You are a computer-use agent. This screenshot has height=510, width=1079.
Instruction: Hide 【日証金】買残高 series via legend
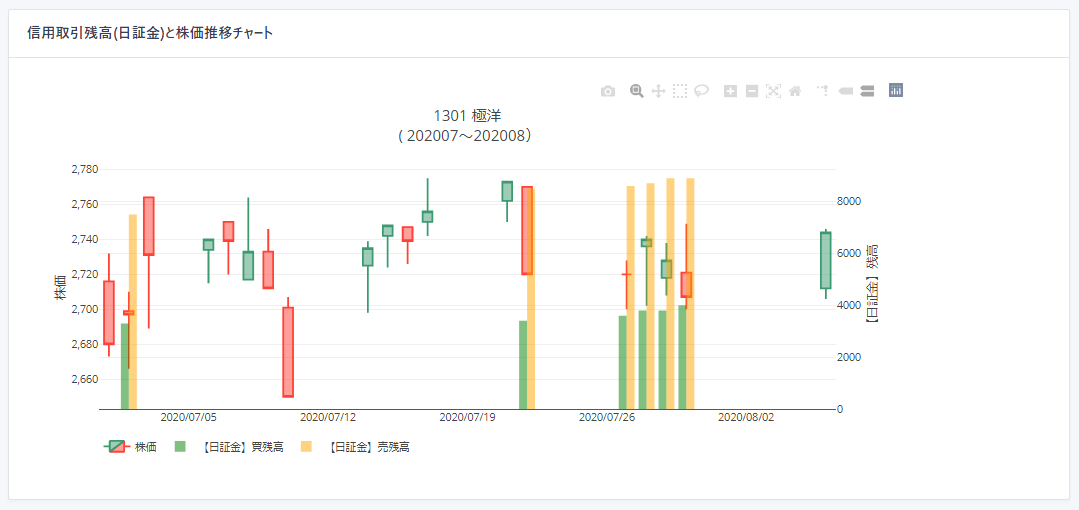coord(236,447)
